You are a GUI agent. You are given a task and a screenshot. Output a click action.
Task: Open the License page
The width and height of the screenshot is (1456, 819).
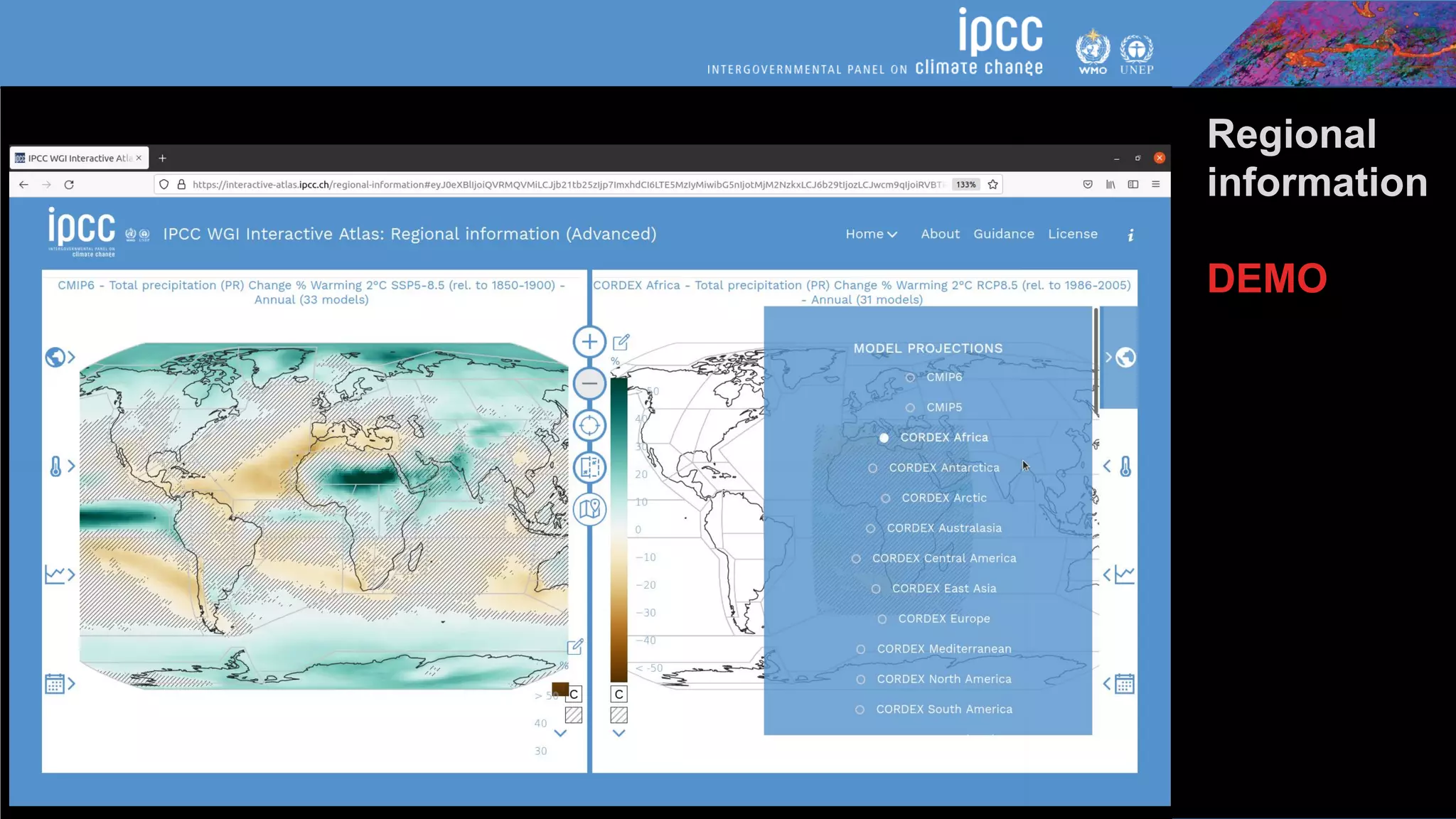coord(1072,234)
